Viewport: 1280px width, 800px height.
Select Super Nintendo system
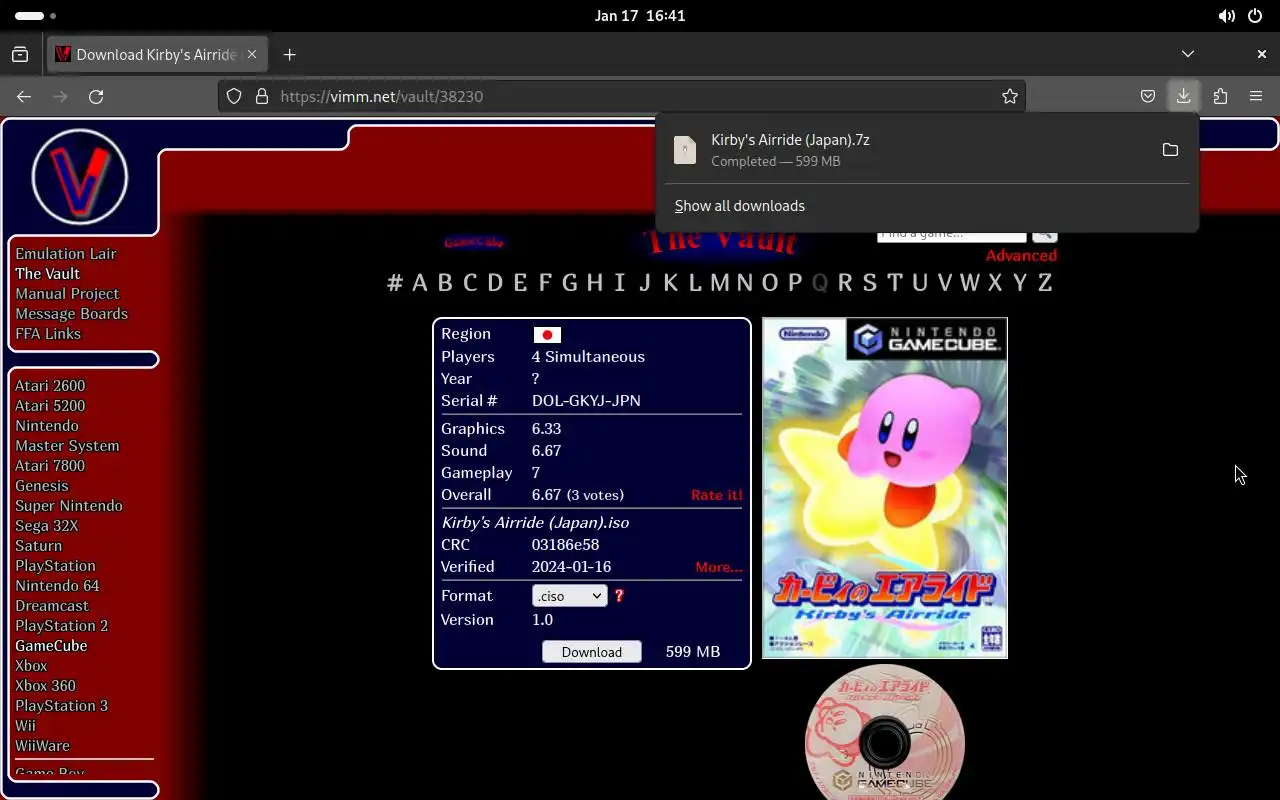[69, 506]
